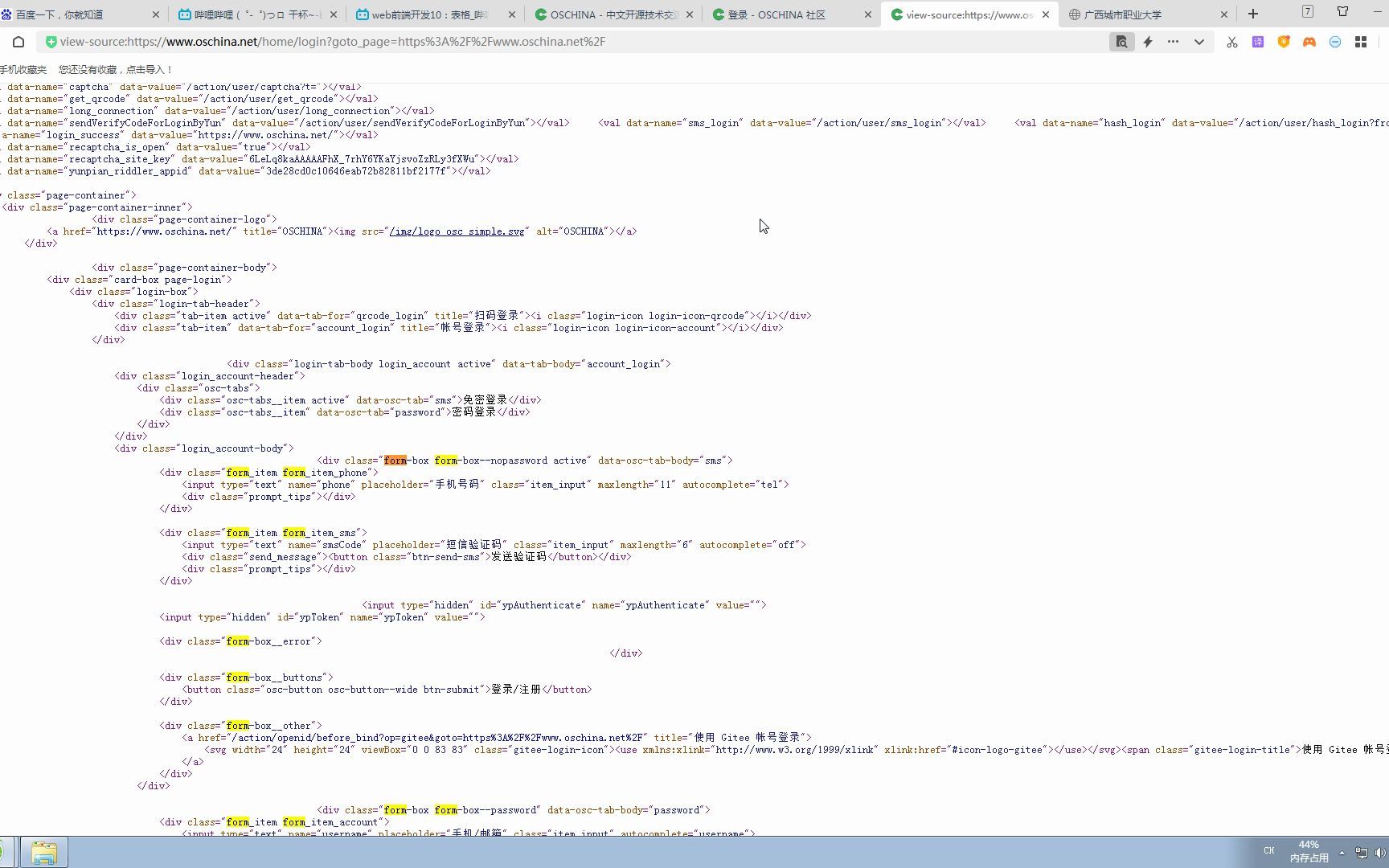Viewport: 1389px width, 868px height.
Task: Switch to the OSCHINA - 中文开源技术交流 tab
Action: 614,14
